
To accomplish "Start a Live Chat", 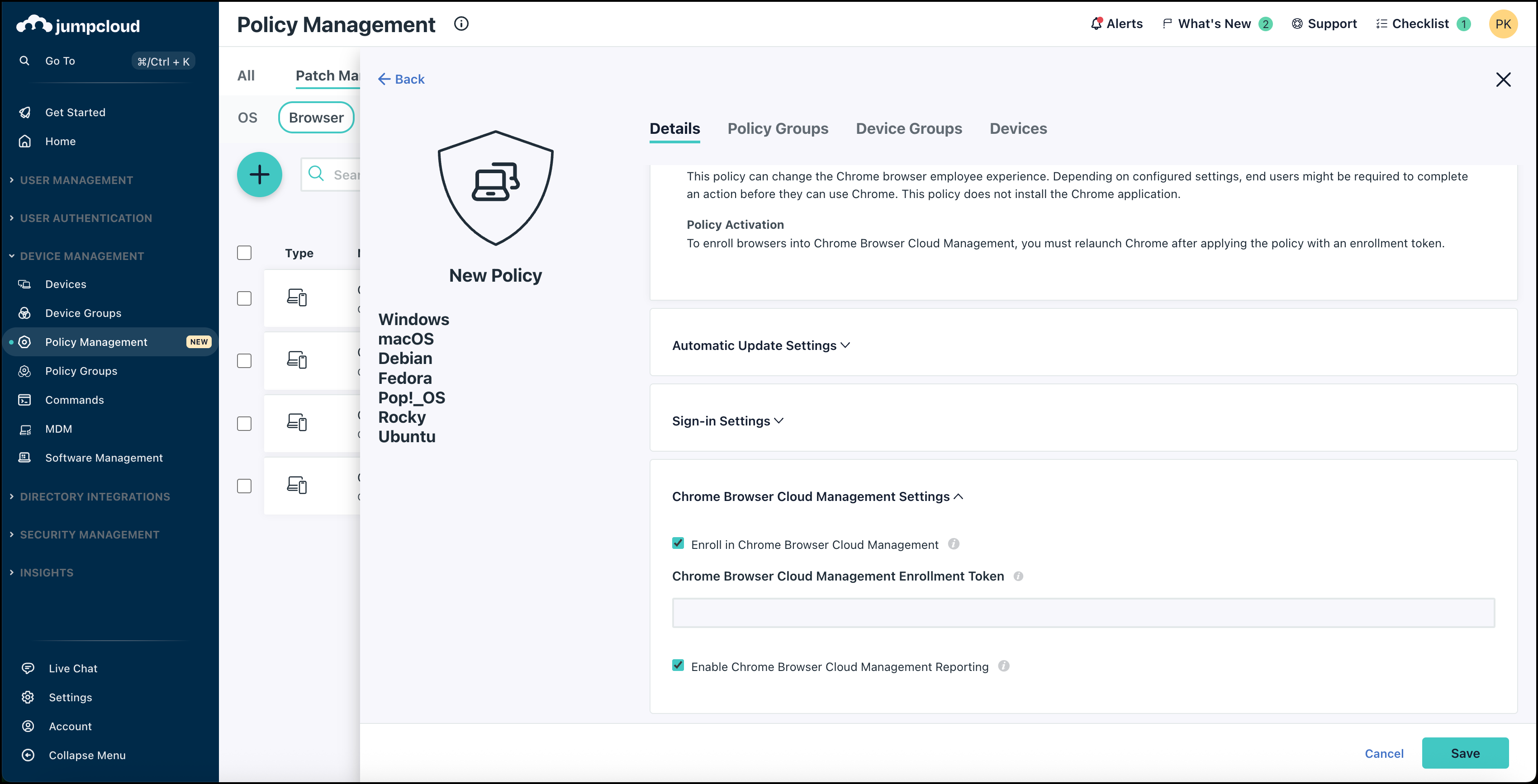I will pyautogui.click(x=73, y=668).
